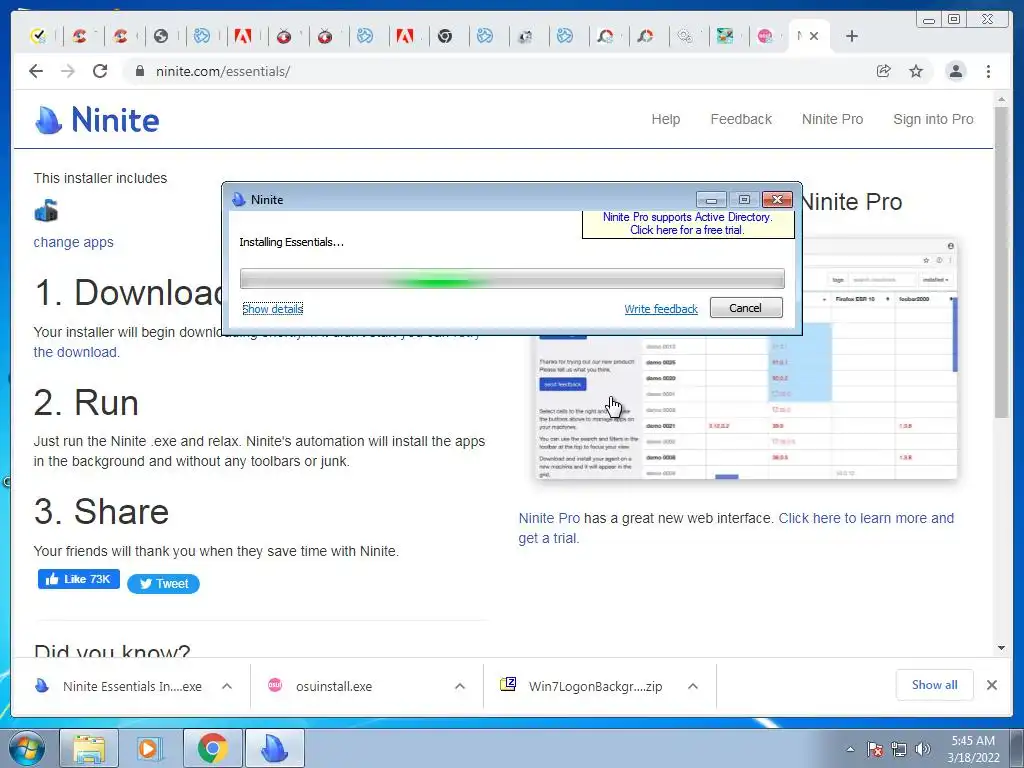Screen dimensions: 1024x768
Task: Click the 'Ninite Pro' link below the screenshot
Action: pos(549,518)
